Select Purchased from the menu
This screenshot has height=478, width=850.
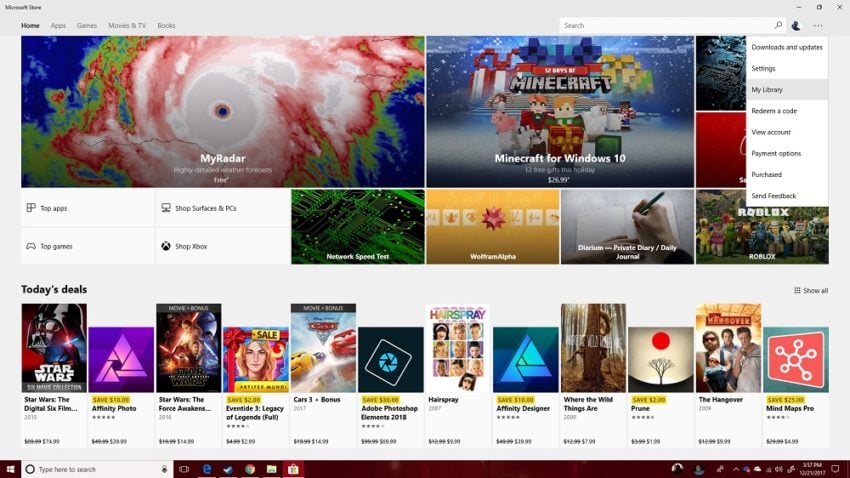point(787,175)
